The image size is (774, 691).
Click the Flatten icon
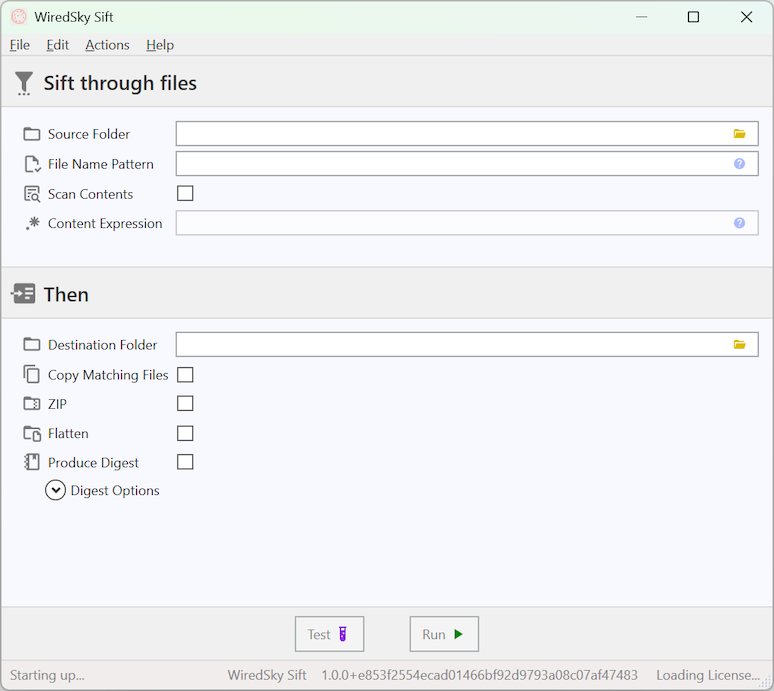click(32, 433)
